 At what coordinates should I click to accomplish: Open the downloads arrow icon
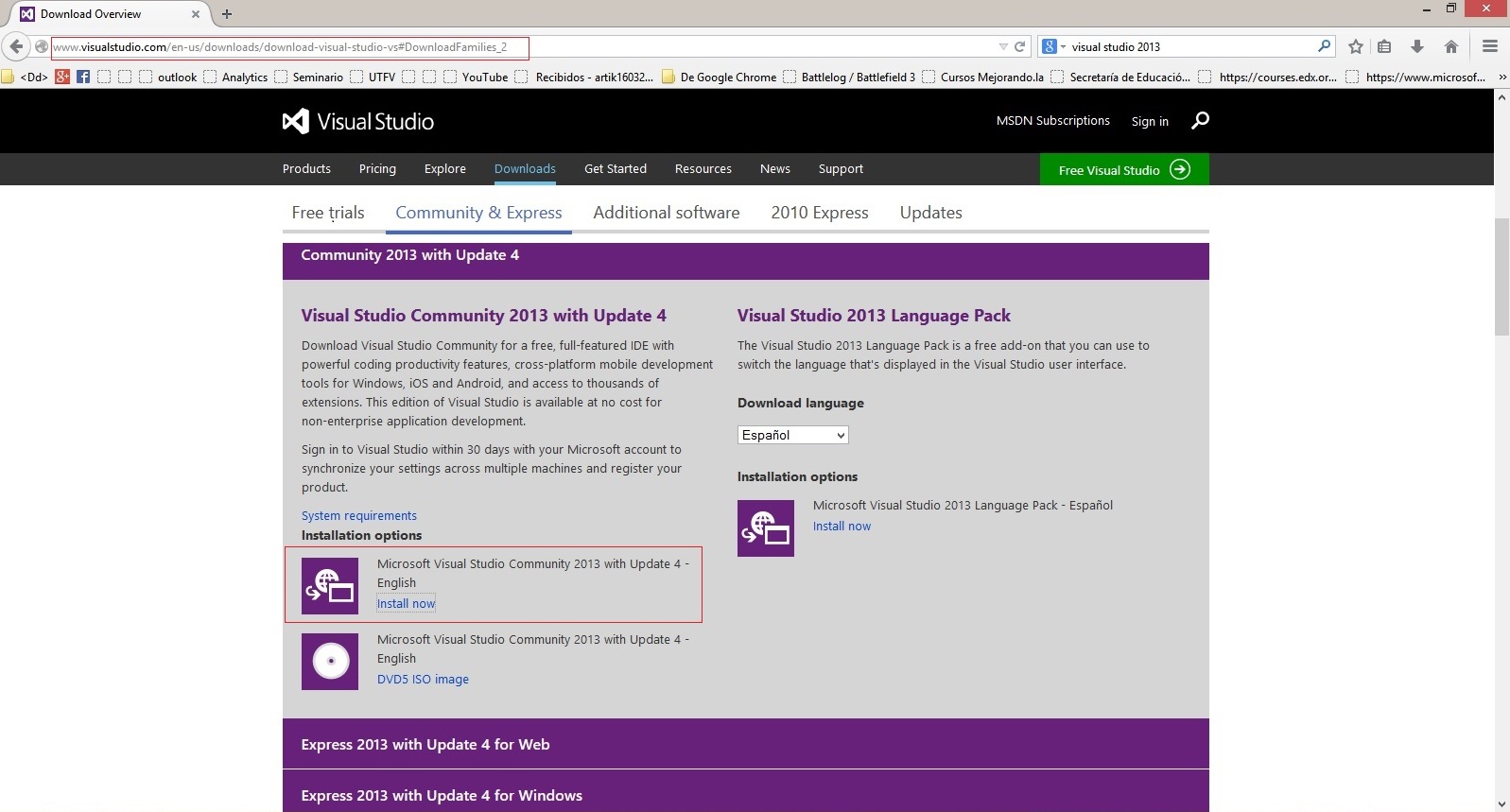tap(1417, 46)
